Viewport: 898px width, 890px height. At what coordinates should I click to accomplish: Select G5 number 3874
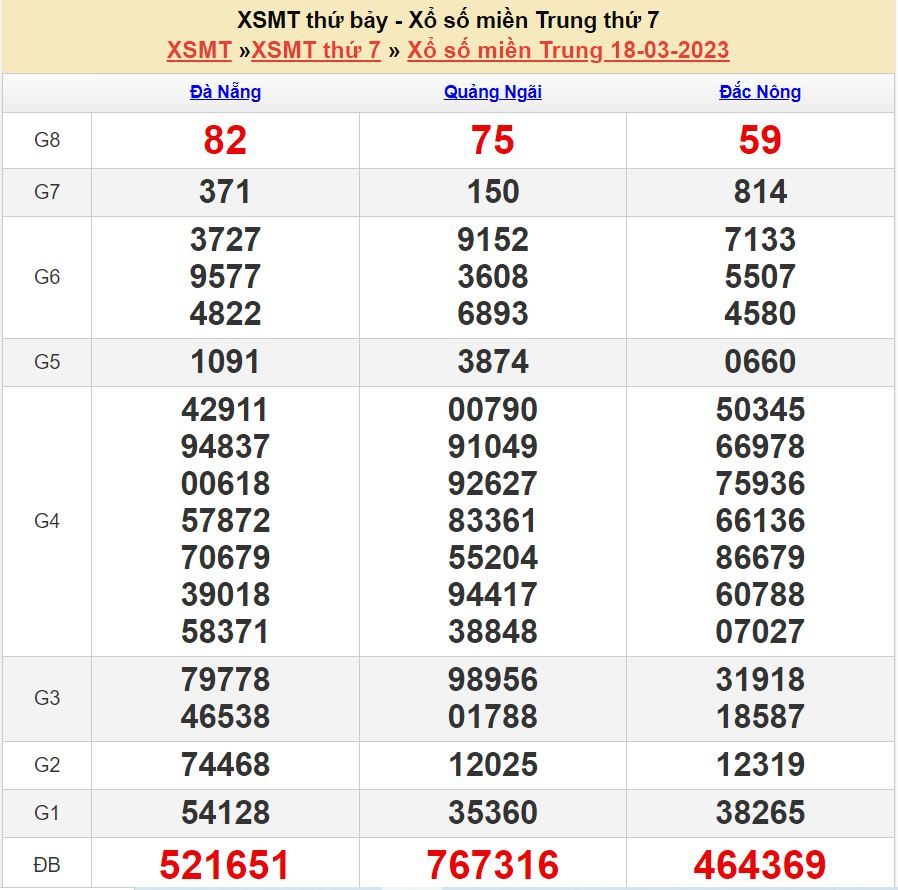[x=493, y=362]
